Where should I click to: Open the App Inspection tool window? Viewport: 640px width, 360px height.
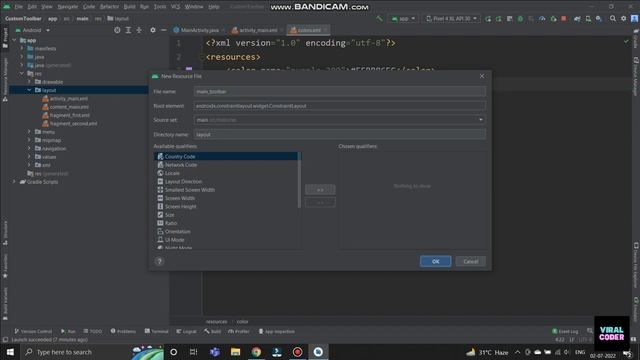[x=277, y=331]
